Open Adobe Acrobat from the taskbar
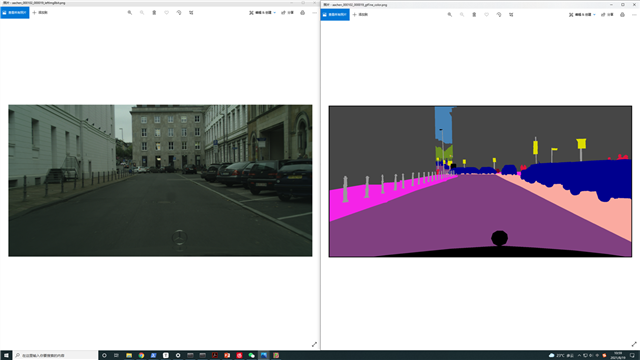Viewport: 640px width, 360px height. [x=215, y=356]
